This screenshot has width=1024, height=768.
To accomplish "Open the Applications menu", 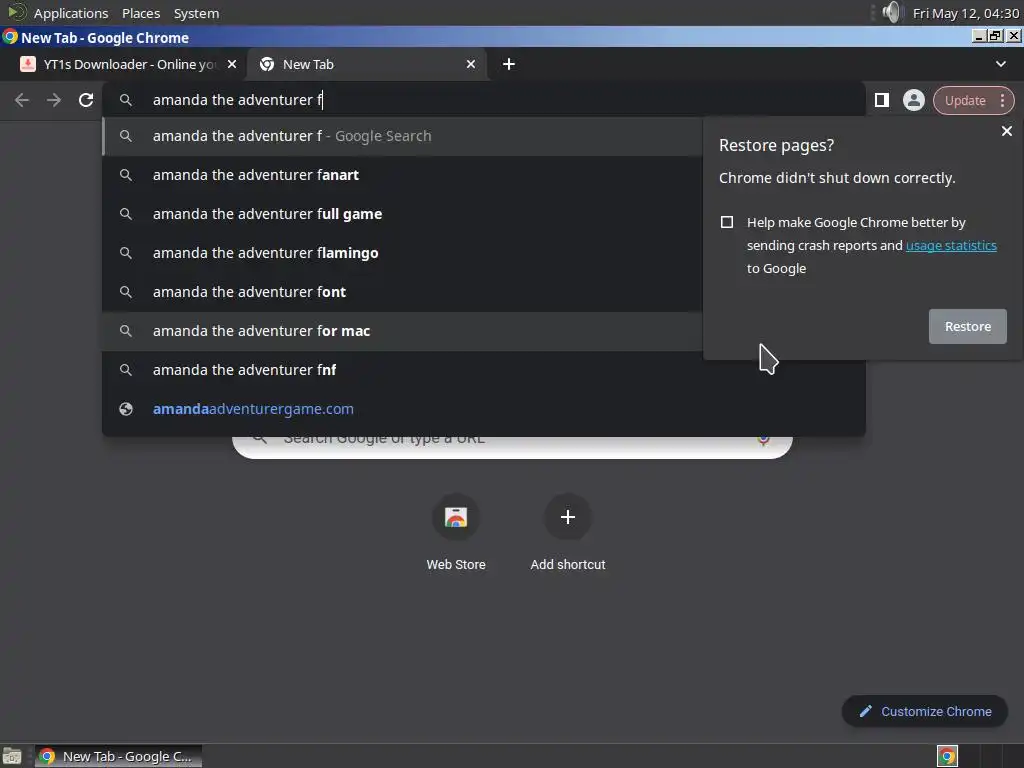I will click(71, 13).
